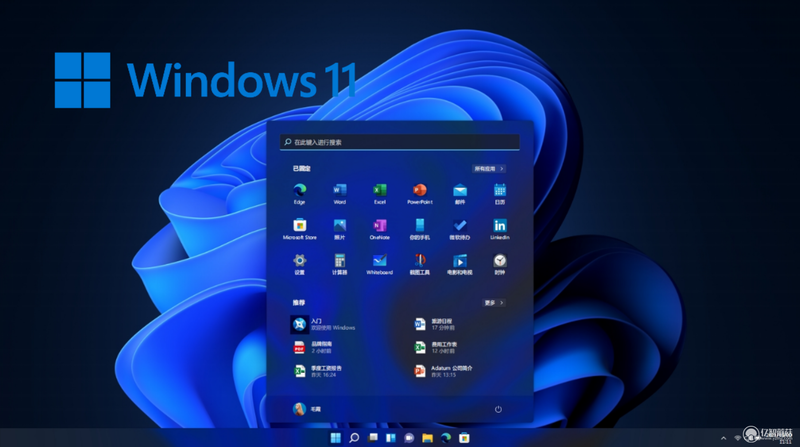
Task: Click the Start menu search box
Action: pos(399,142)
